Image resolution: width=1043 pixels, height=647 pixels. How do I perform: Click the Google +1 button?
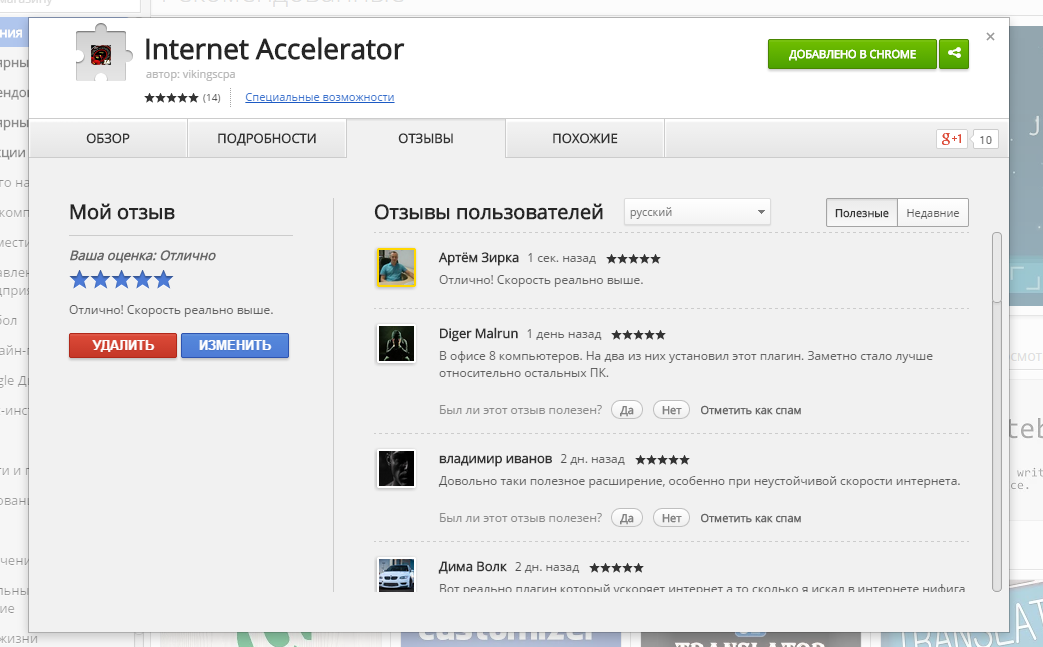(951, 139)
